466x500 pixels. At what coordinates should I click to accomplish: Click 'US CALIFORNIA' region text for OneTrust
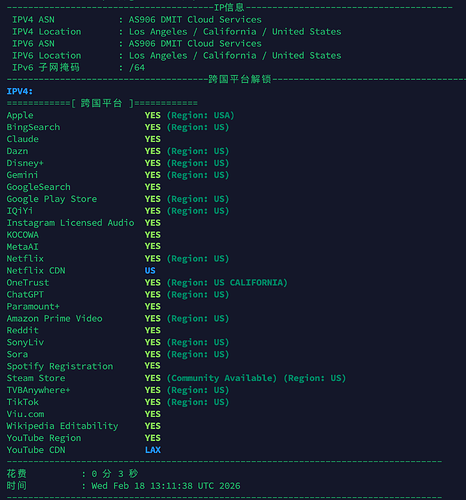click(x=250, y=283)
